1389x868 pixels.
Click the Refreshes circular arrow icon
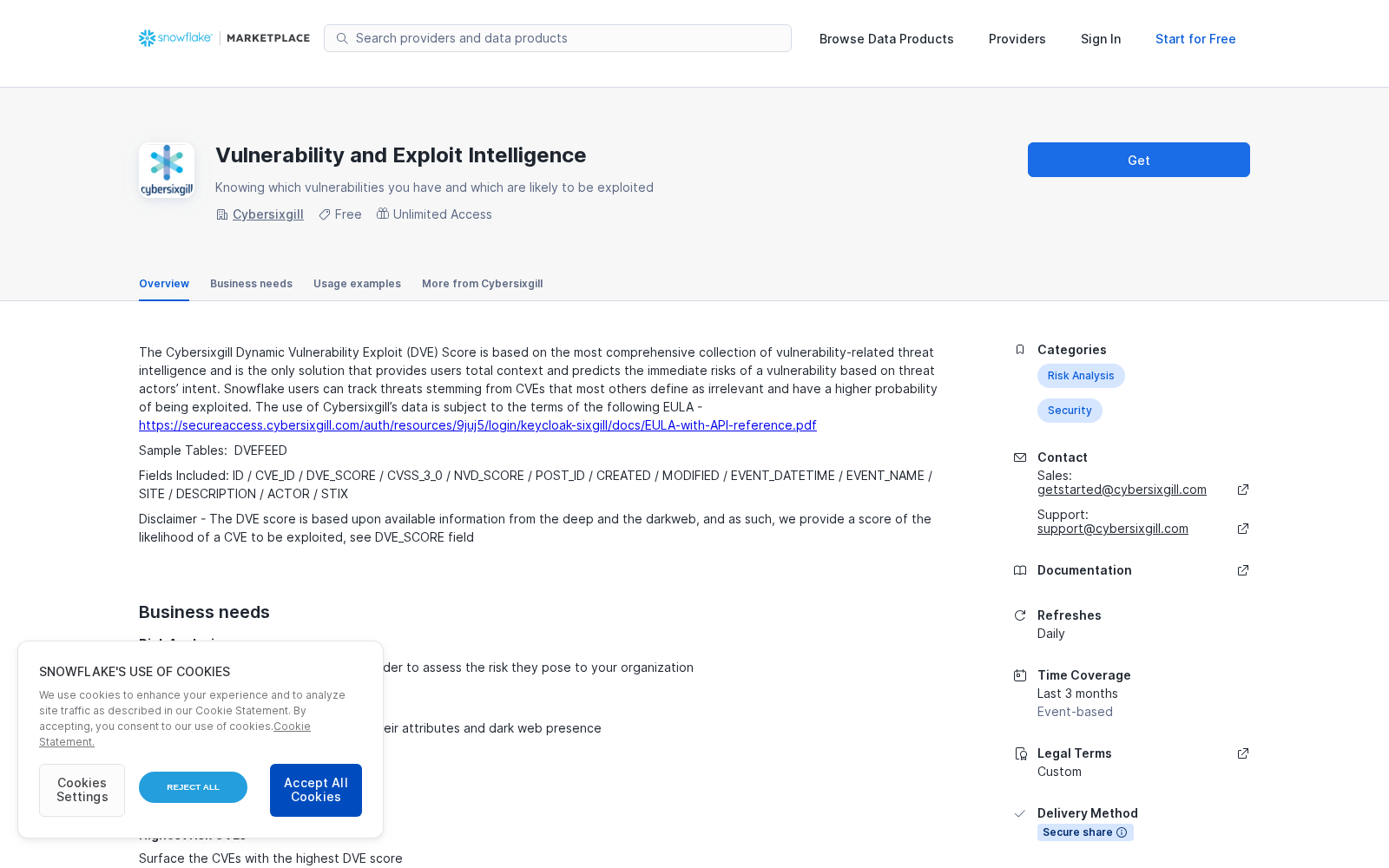click(1020, 615)
